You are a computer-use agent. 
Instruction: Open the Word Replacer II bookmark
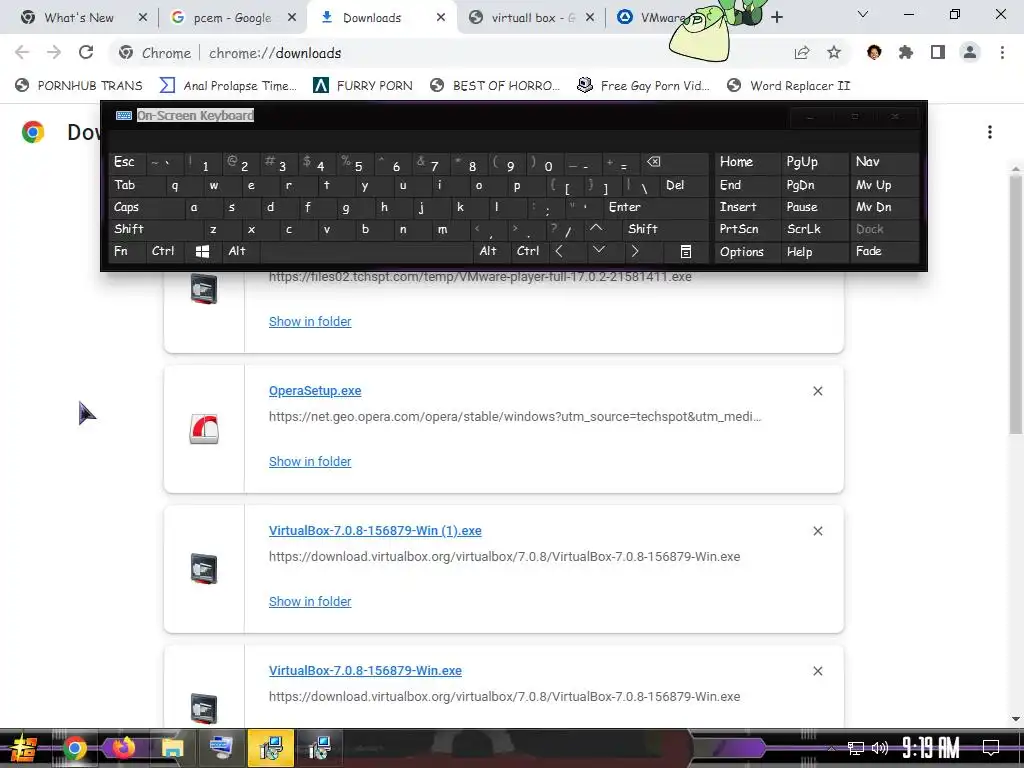(788, 86)
